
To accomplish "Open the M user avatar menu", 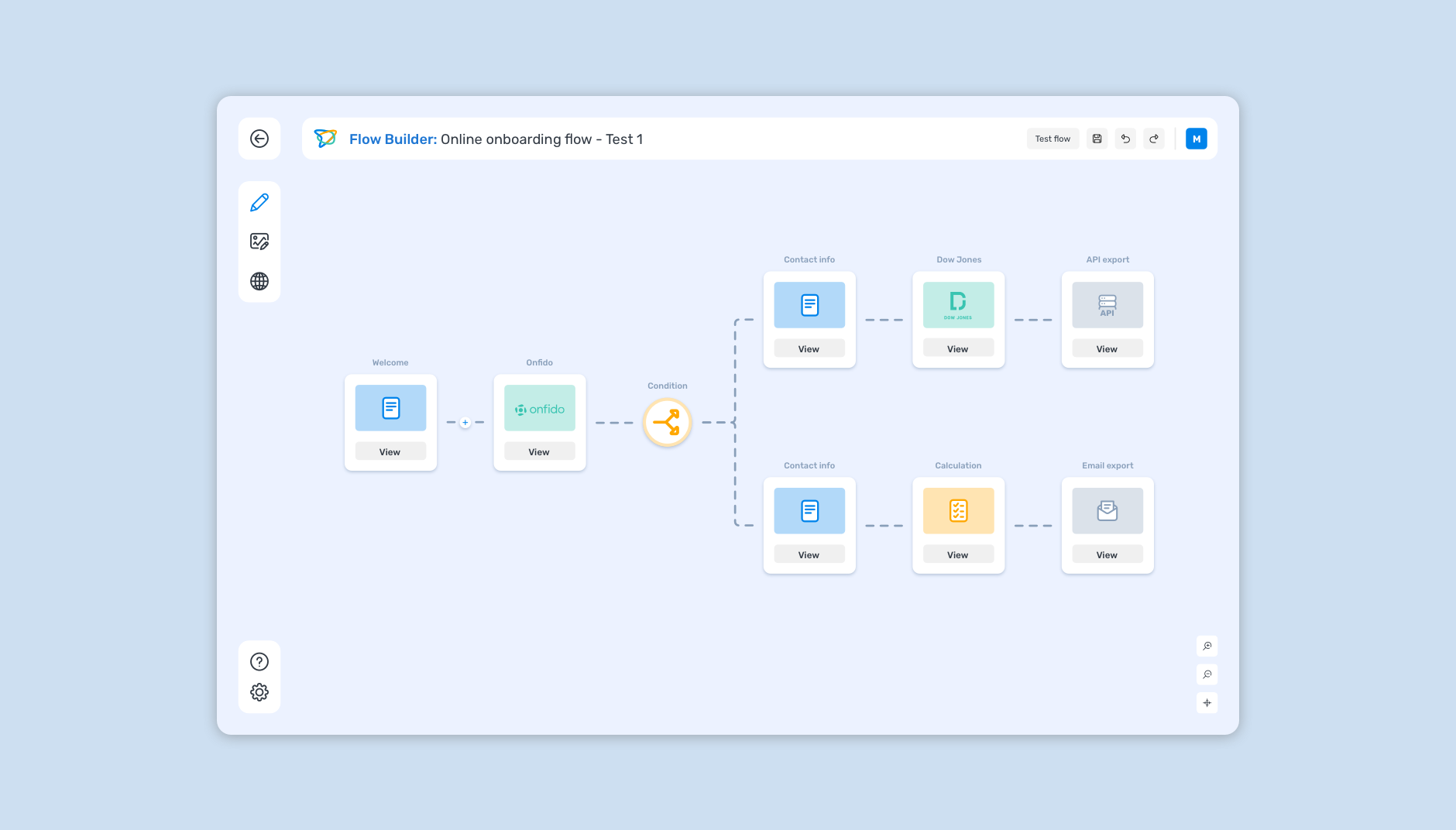I will [1197, 139].
